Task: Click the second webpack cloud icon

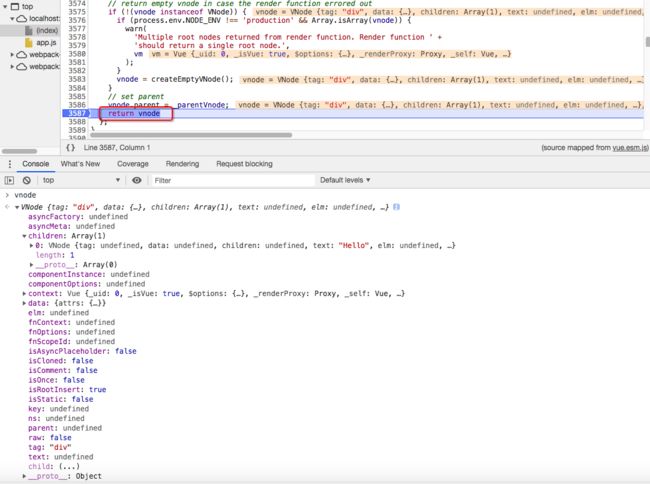Action: coord(21,66)
